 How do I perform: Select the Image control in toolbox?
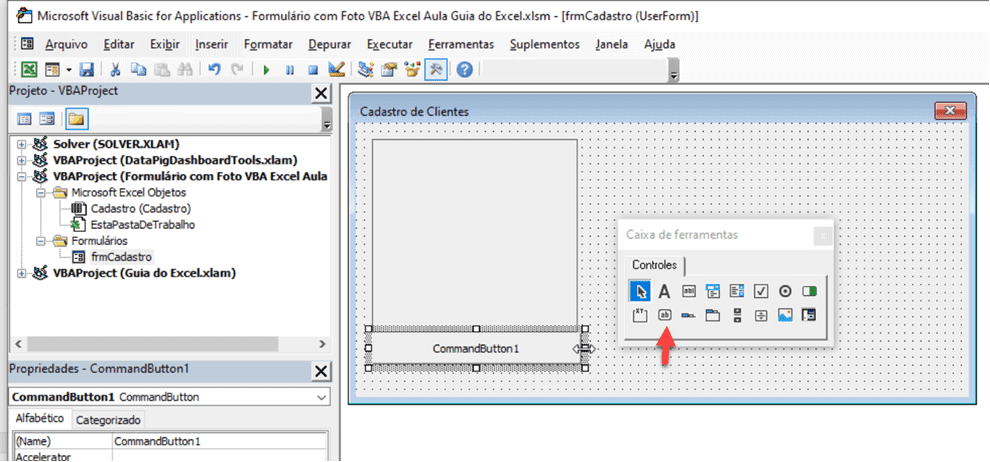[785, 314]
